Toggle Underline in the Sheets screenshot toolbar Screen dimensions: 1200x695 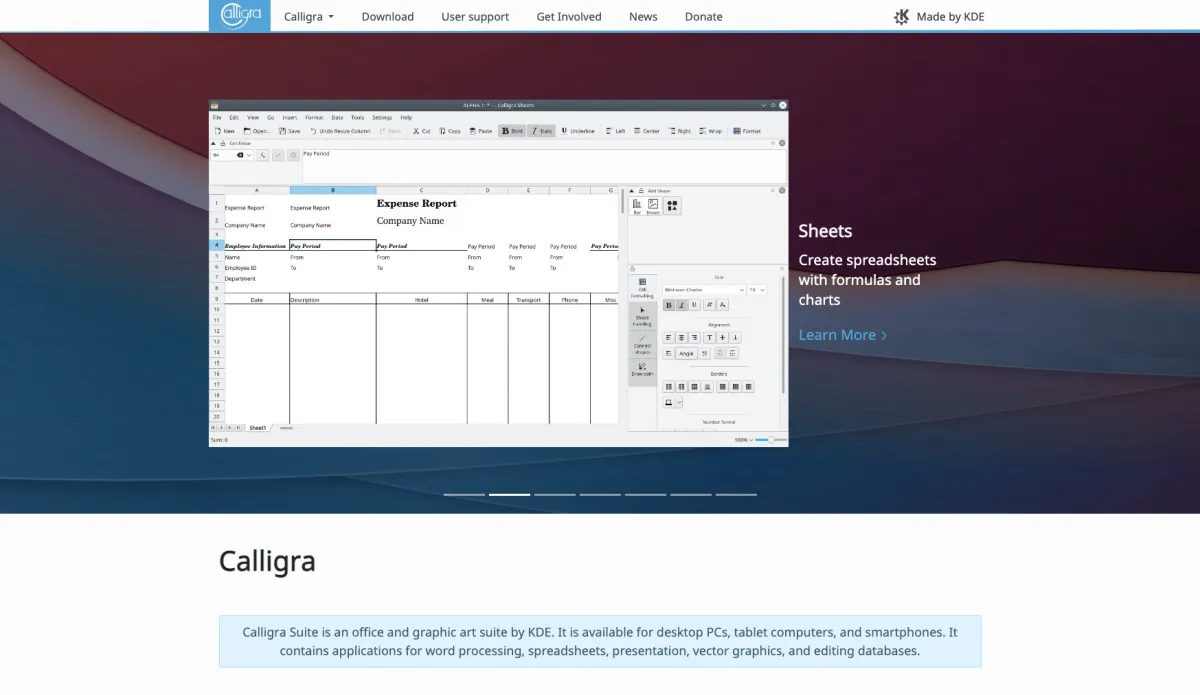pyautogui.click(x=578, y=131)
